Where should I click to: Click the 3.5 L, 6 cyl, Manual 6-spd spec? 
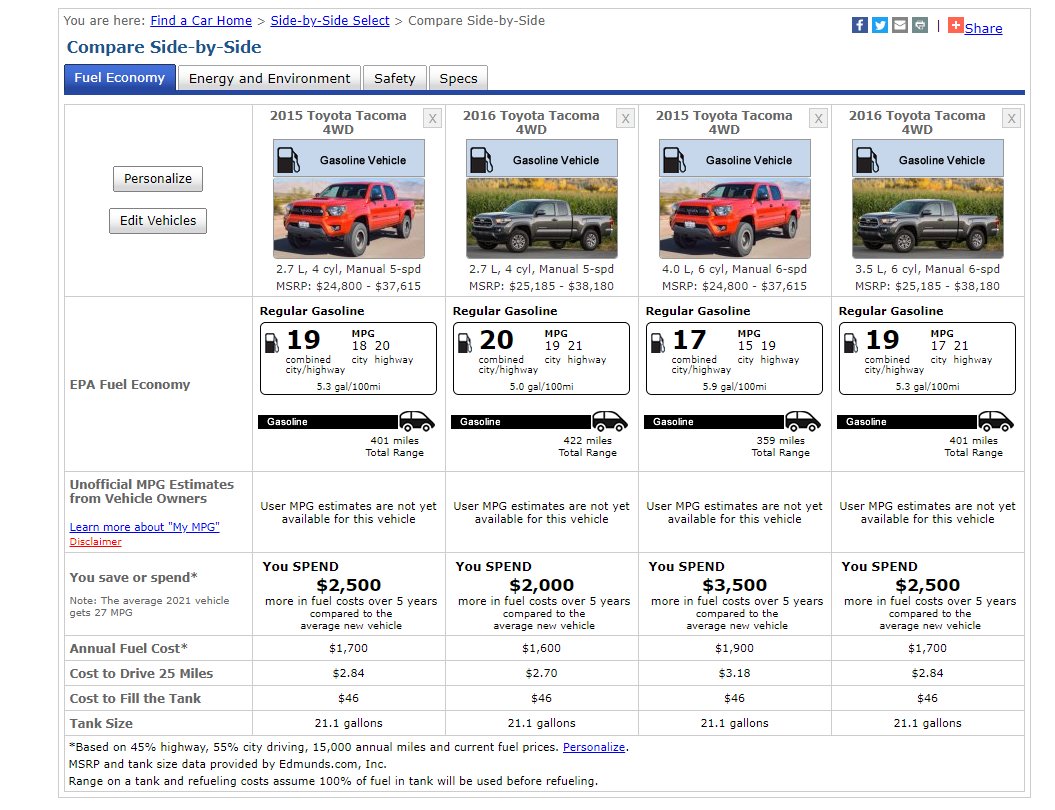click(927, 269)
